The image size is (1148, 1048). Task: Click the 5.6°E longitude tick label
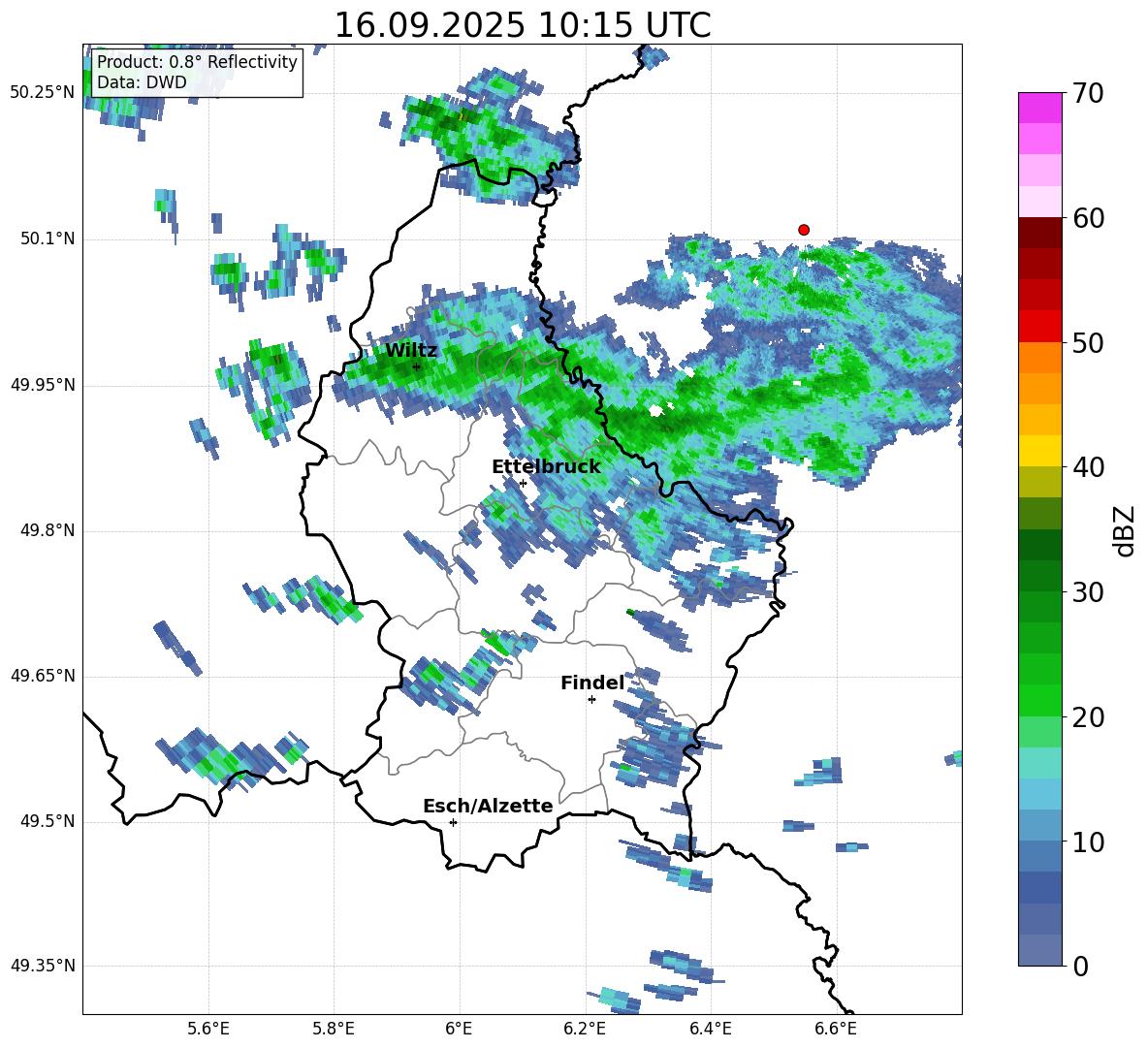208,1029
